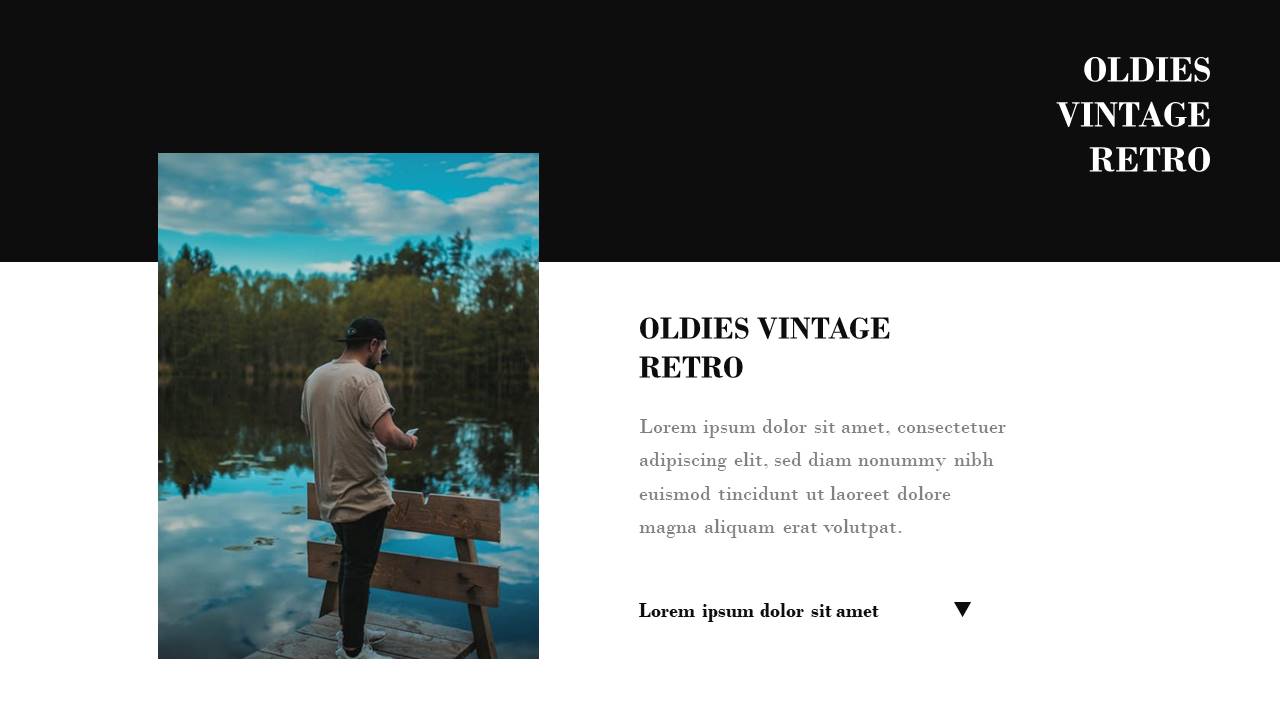Viewport: 1280px width, 720px height.
Task: Select the gray Lorem ipsum paragraph's first line
Action: click(x=822, y=427)
